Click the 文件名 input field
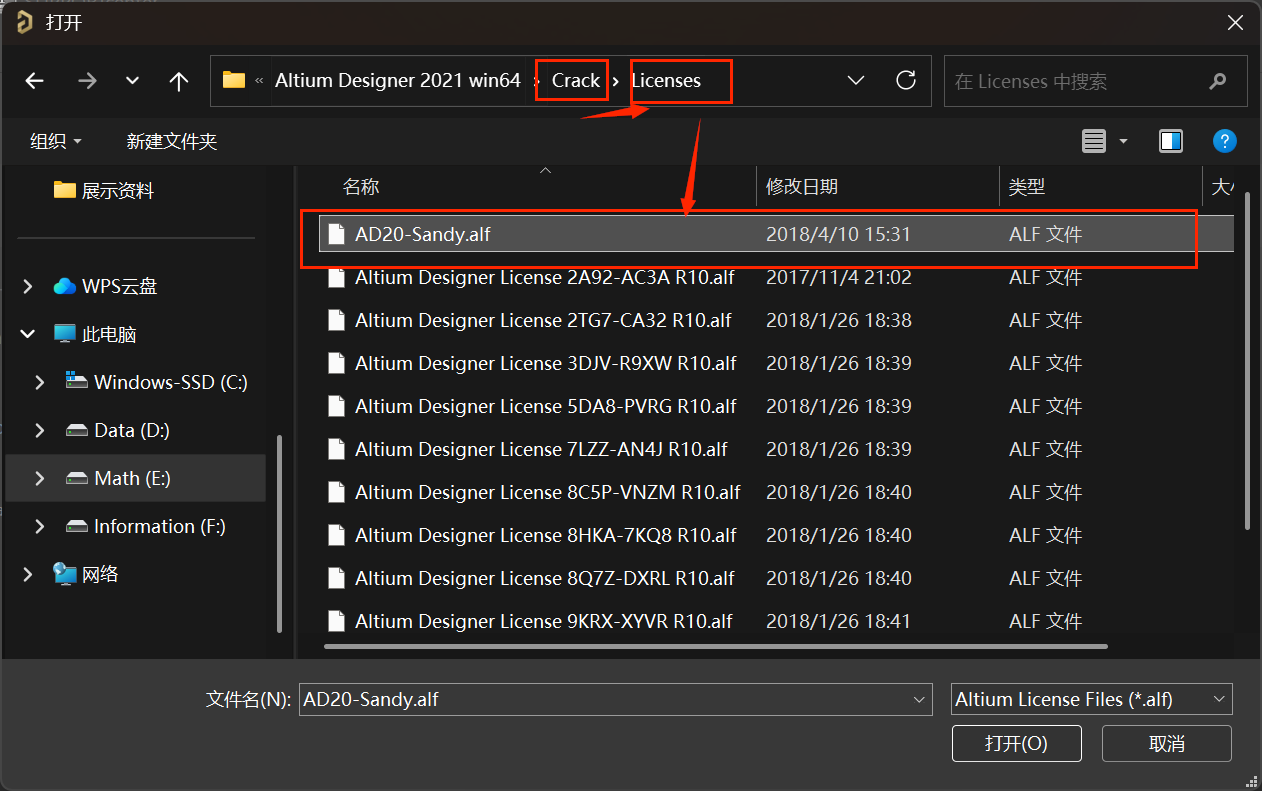This screenshot has width=1262, height=791. pos(616,699)
